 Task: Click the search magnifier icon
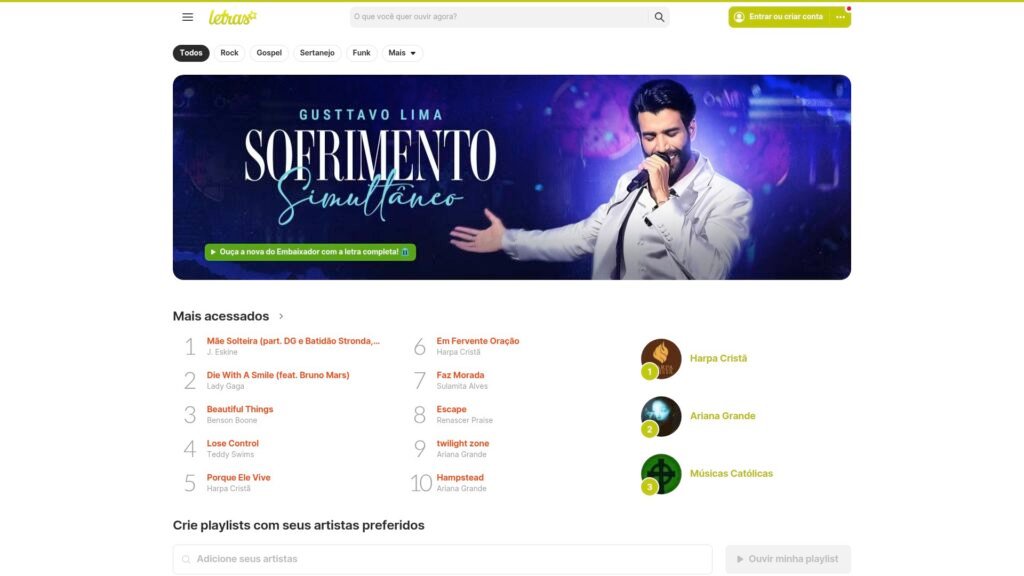[659, 17]
